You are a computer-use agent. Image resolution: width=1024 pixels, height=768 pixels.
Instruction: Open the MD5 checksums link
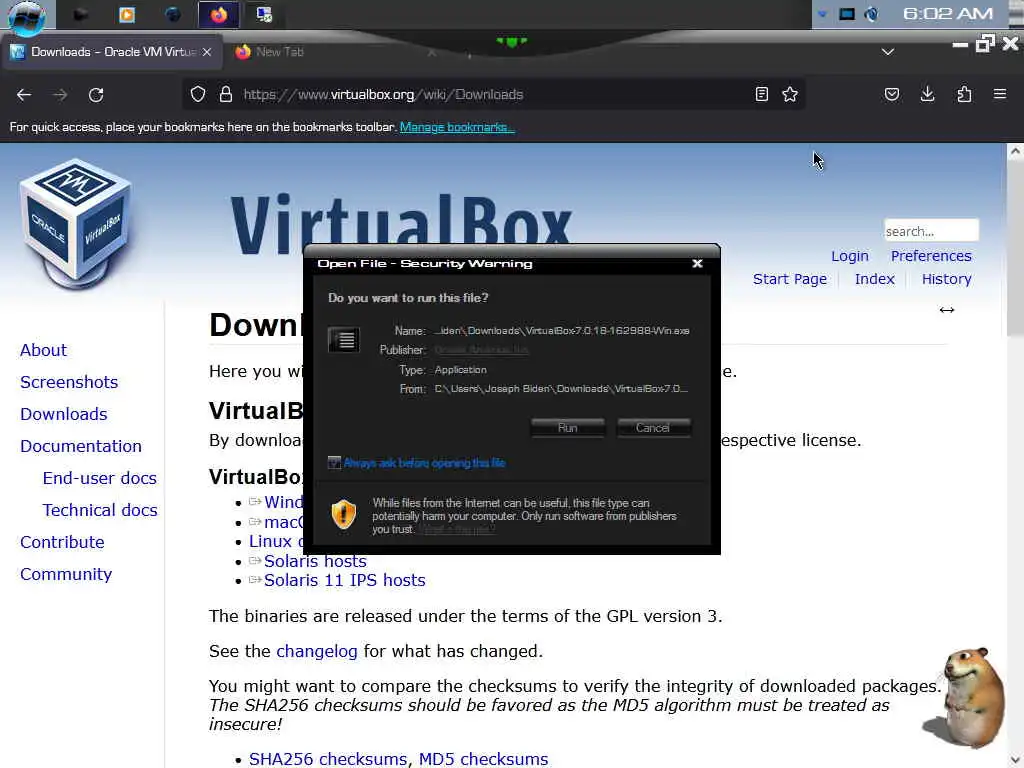pos(483,759)
